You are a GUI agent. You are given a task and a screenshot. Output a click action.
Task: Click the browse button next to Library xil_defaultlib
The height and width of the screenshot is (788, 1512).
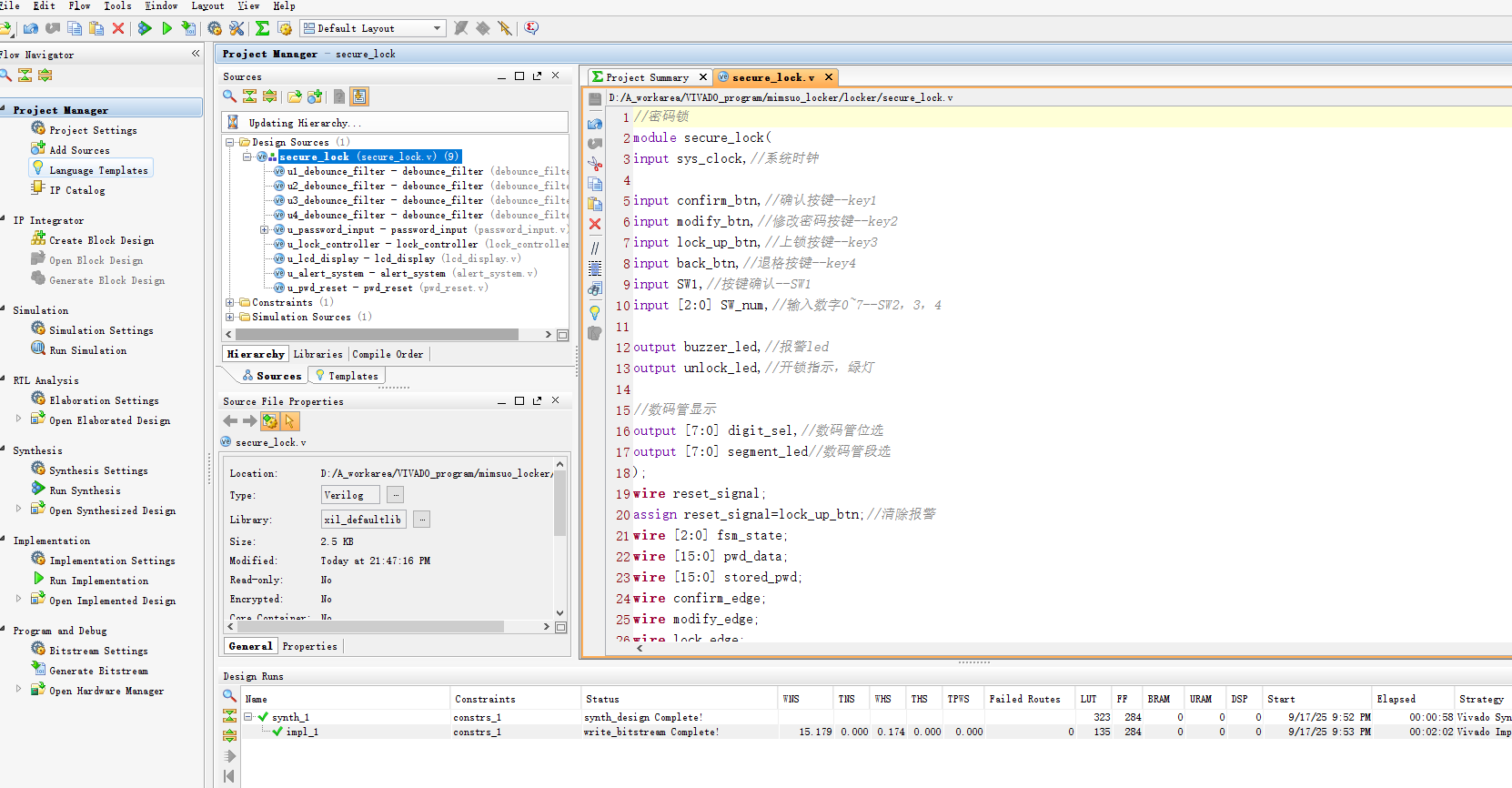click(421, 520)
